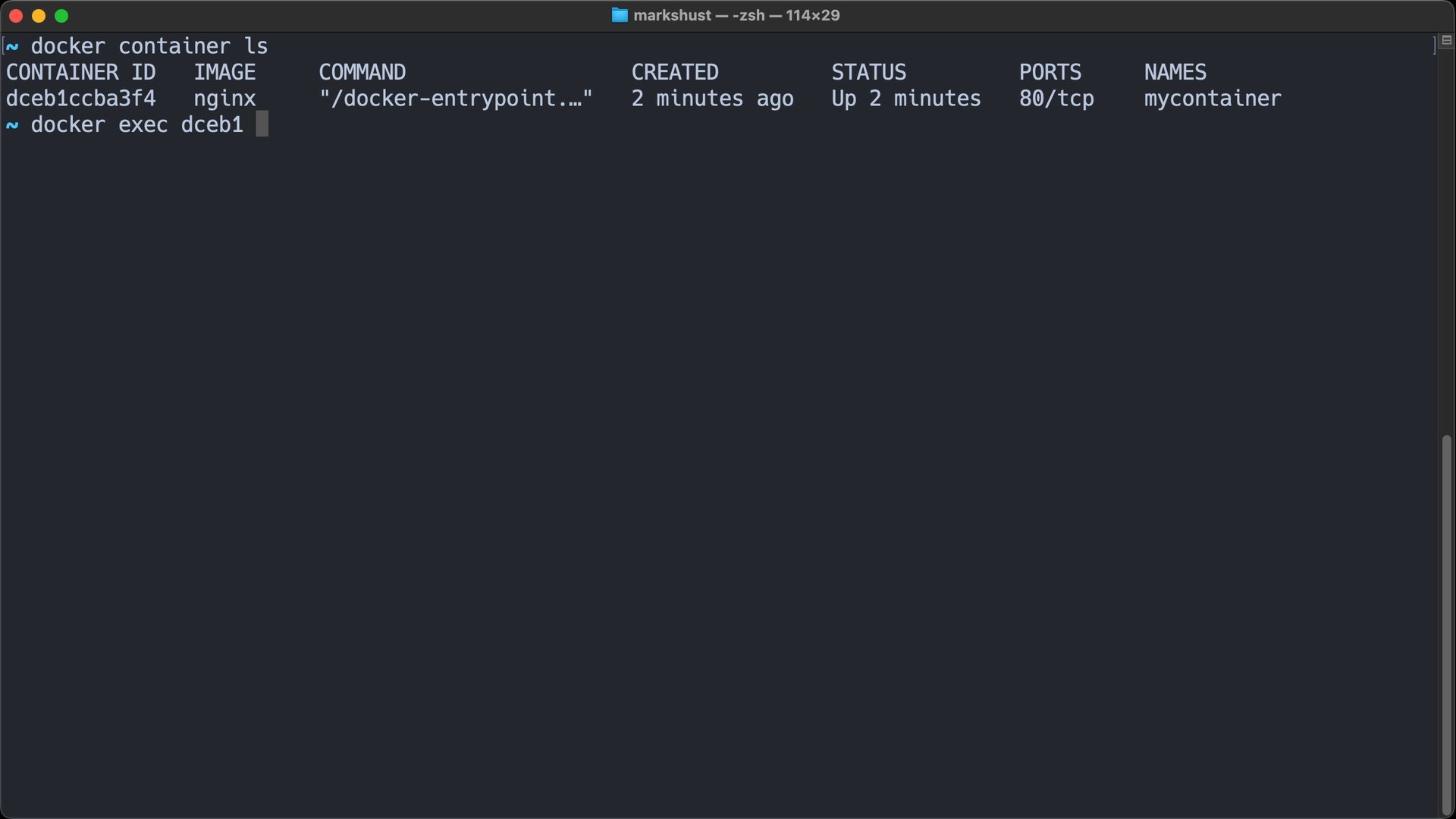
Task: Click the '2 minutes ago' created value
Action: 713,99
